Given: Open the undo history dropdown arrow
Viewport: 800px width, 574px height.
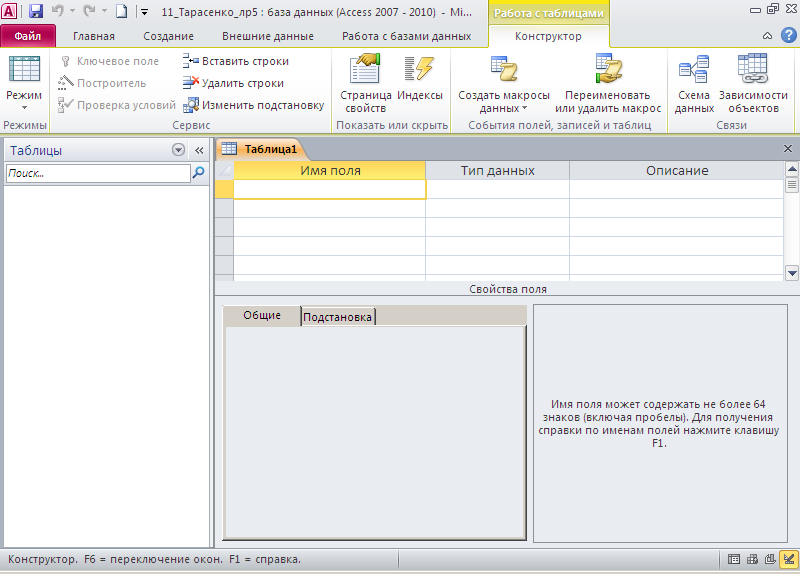Looking at the screenshot, I should (x=72, y=11).
